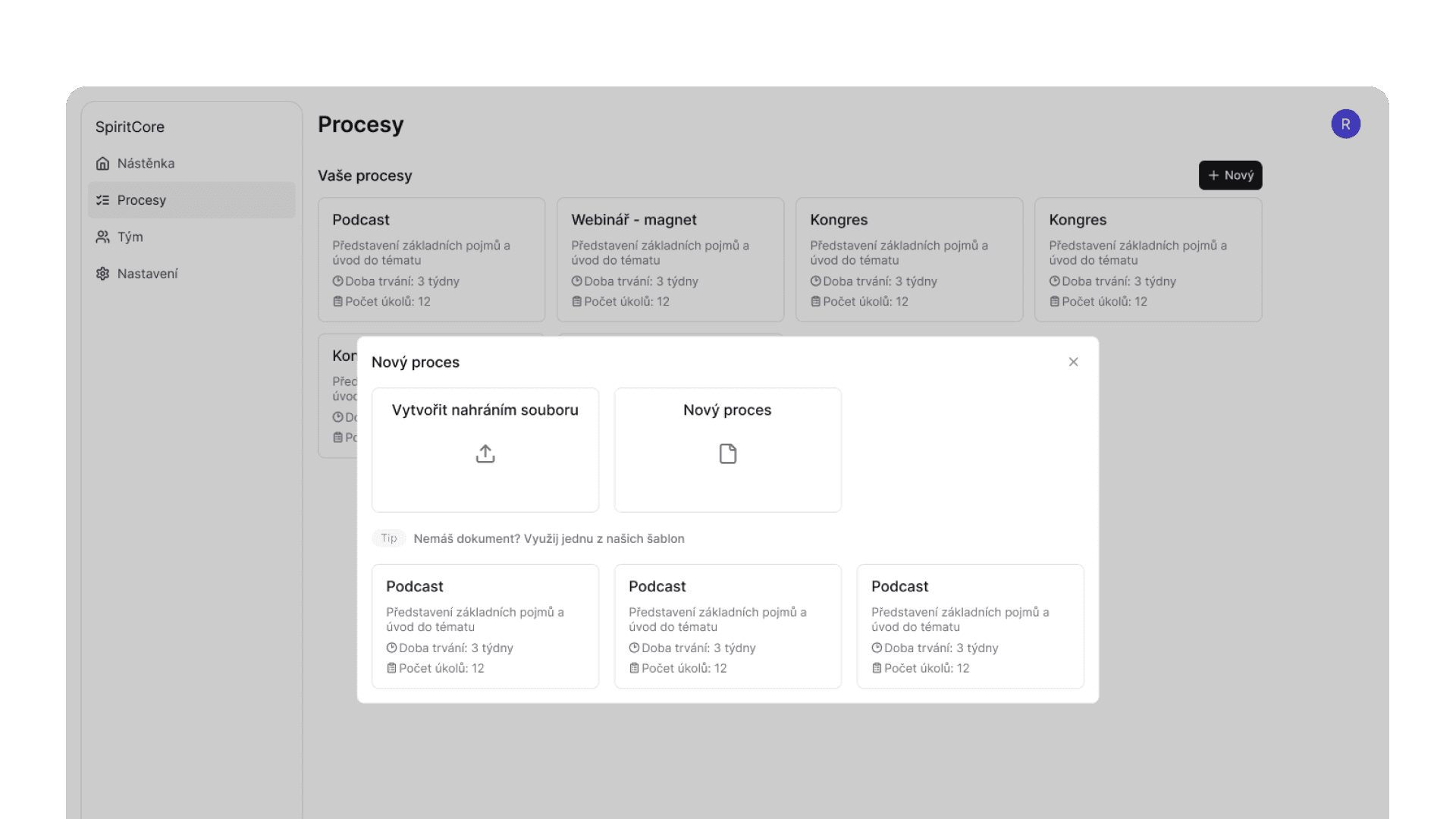
Task: Go to Nástěnka in the sidebar
Action: point(146,164)
